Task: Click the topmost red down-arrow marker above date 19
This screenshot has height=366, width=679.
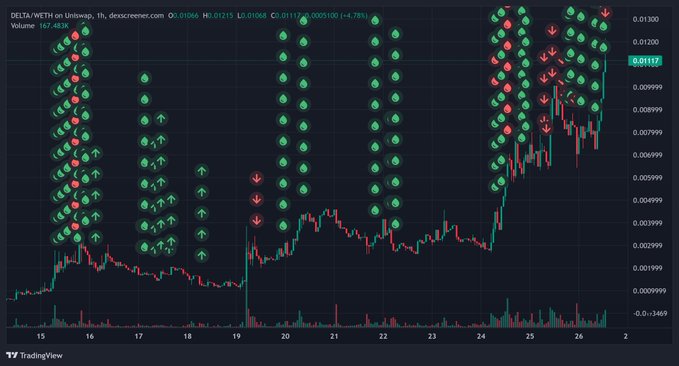Action: pos(256,178)
